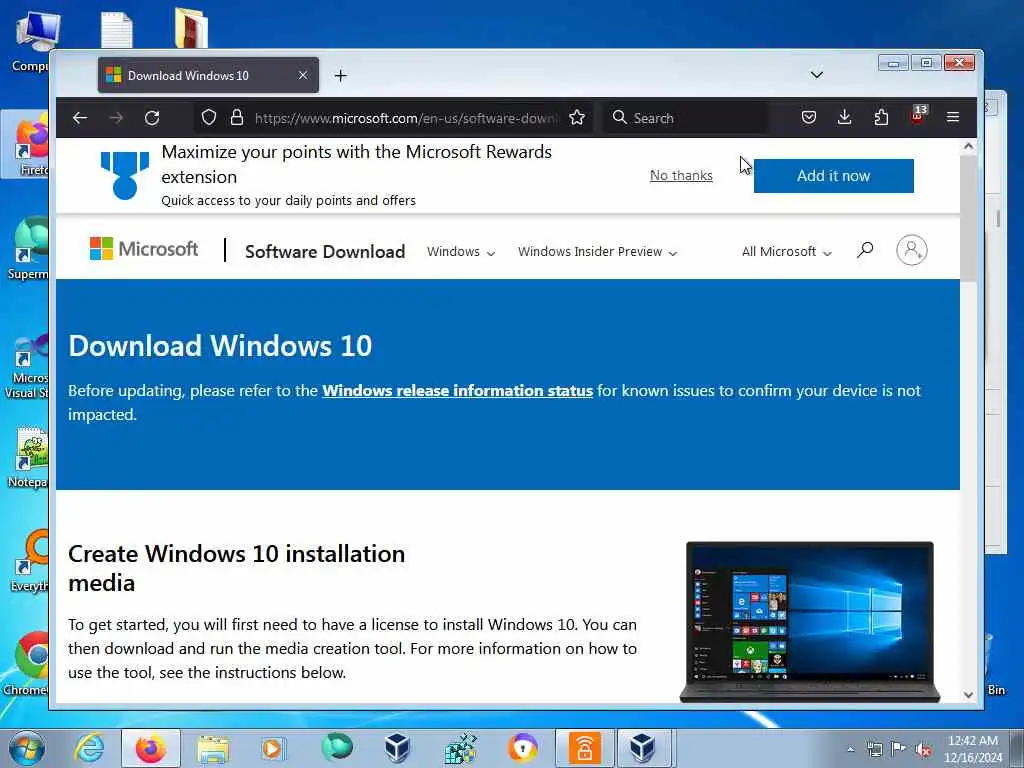Image resolution: width=1024 pixels, height=768 pixels.
Task: Open the extensions puzzle-piece icon
Action: (881, 118)
